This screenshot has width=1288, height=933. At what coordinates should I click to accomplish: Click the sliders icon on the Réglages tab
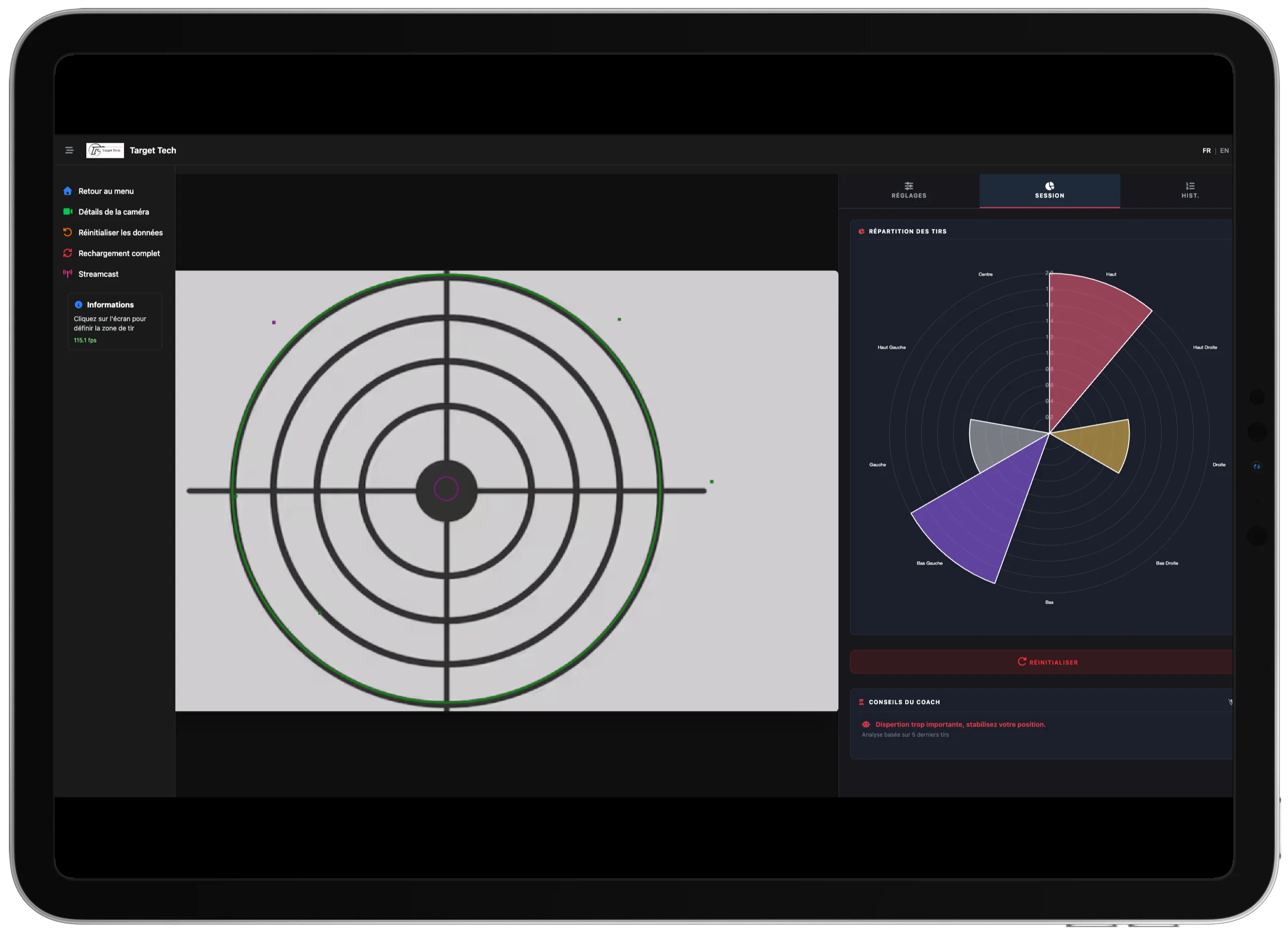[909, 186]
